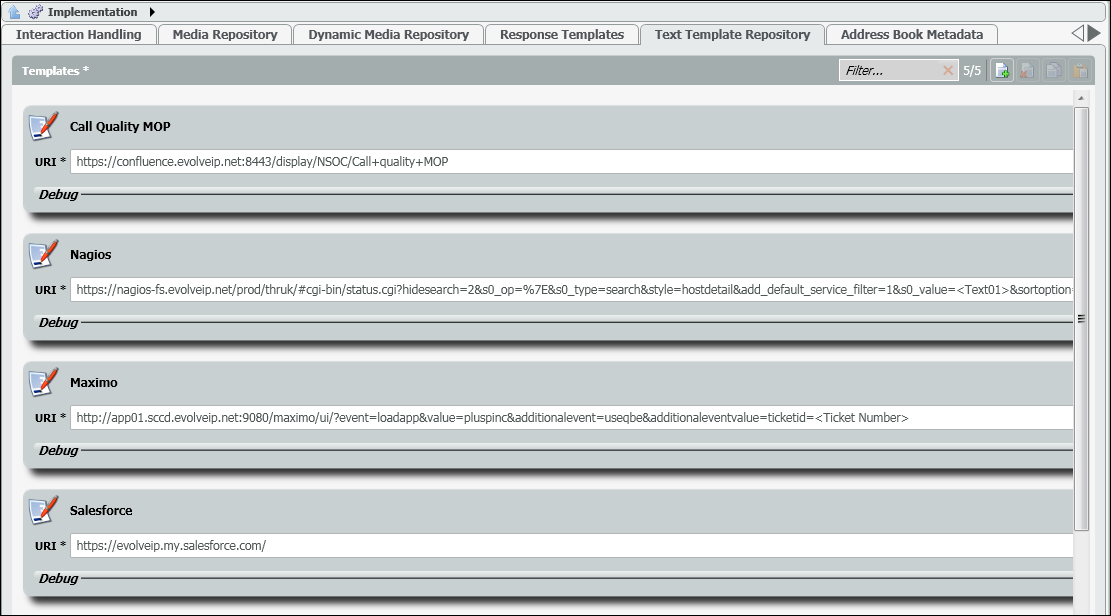Click the add new template icon
This screenshot has width=1111, height=616.
[x=1001, y=71]
